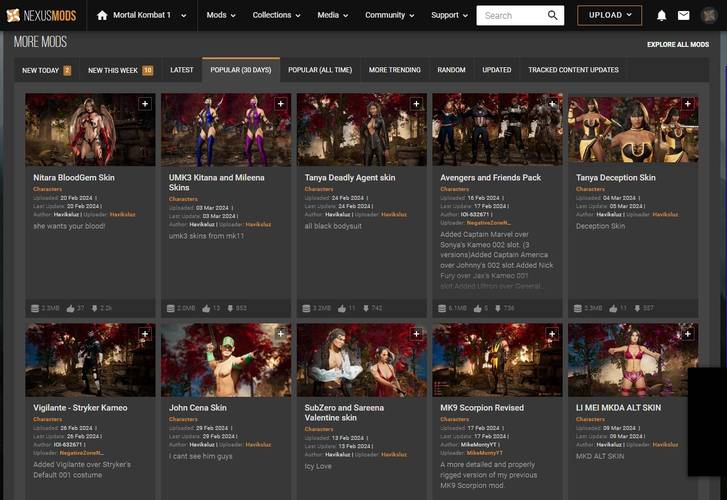The height and width of the screenshot is (500, 727).
Task: Track Tanya Deception Skin plus icon
Action: (688, 104)
